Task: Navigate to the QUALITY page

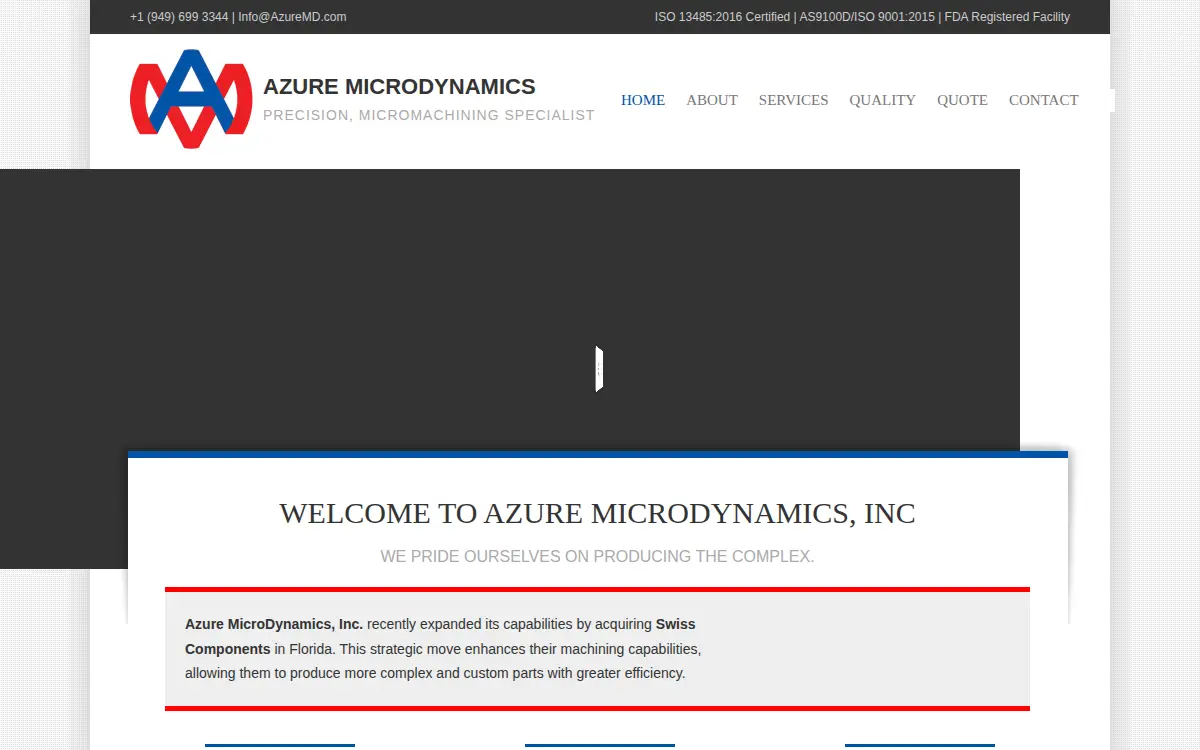Action: coord(882,100)
